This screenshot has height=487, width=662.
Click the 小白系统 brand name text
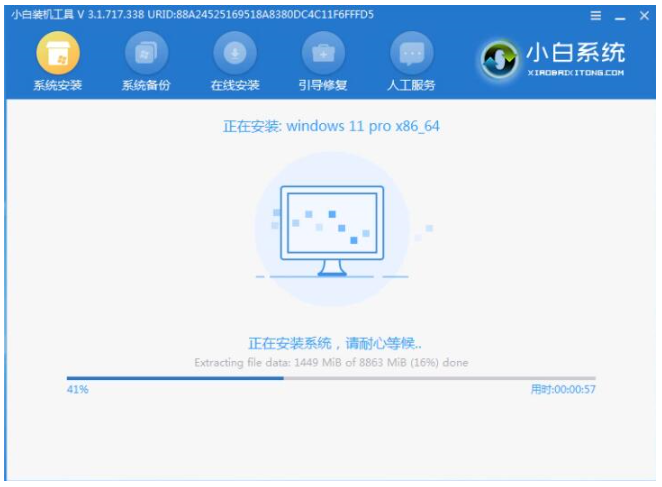pyautogui.click(x=575, y=53)
